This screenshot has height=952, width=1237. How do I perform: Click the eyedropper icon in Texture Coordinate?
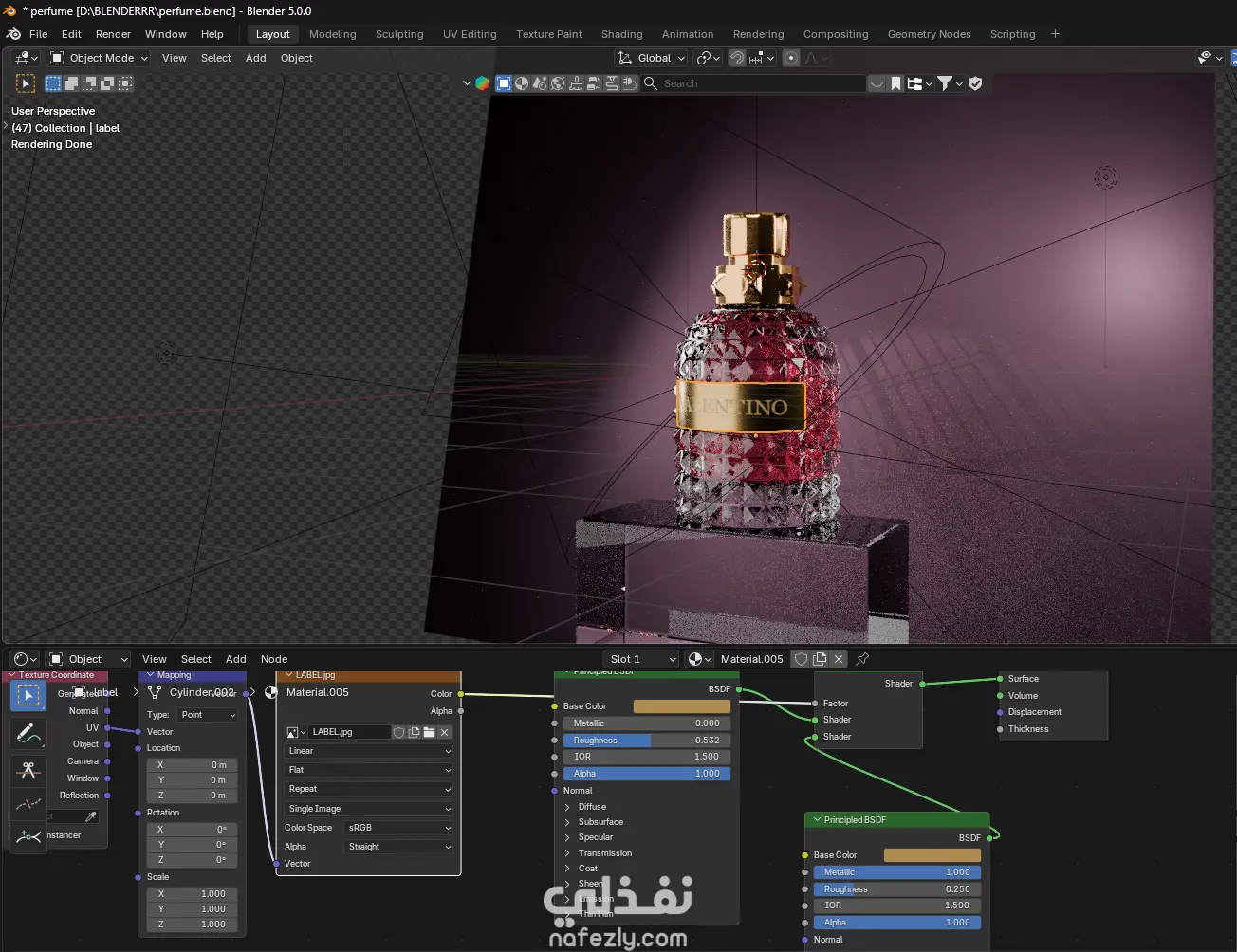(91, 816)
